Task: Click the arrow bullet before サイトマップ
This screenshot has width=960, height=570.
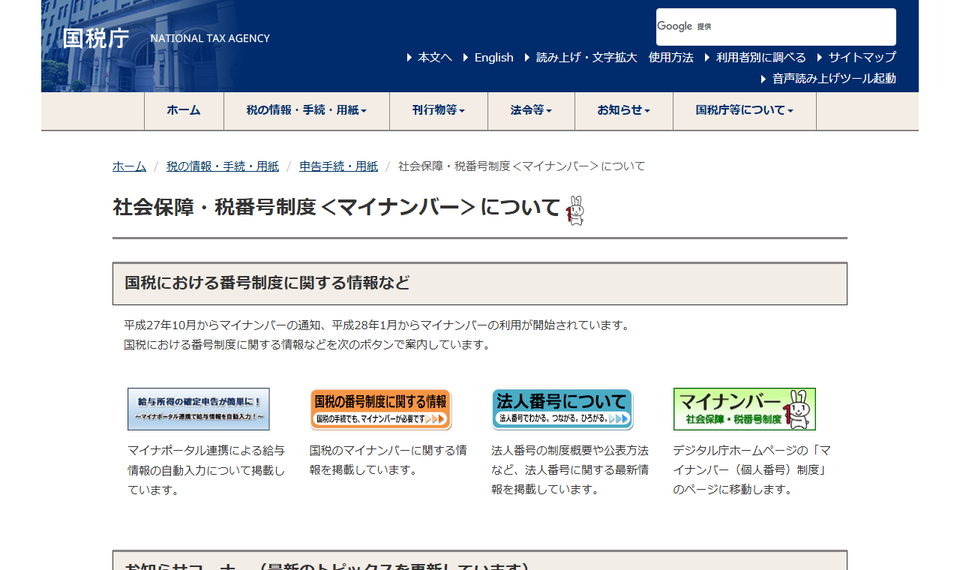Action: click(x=819, y=58)
